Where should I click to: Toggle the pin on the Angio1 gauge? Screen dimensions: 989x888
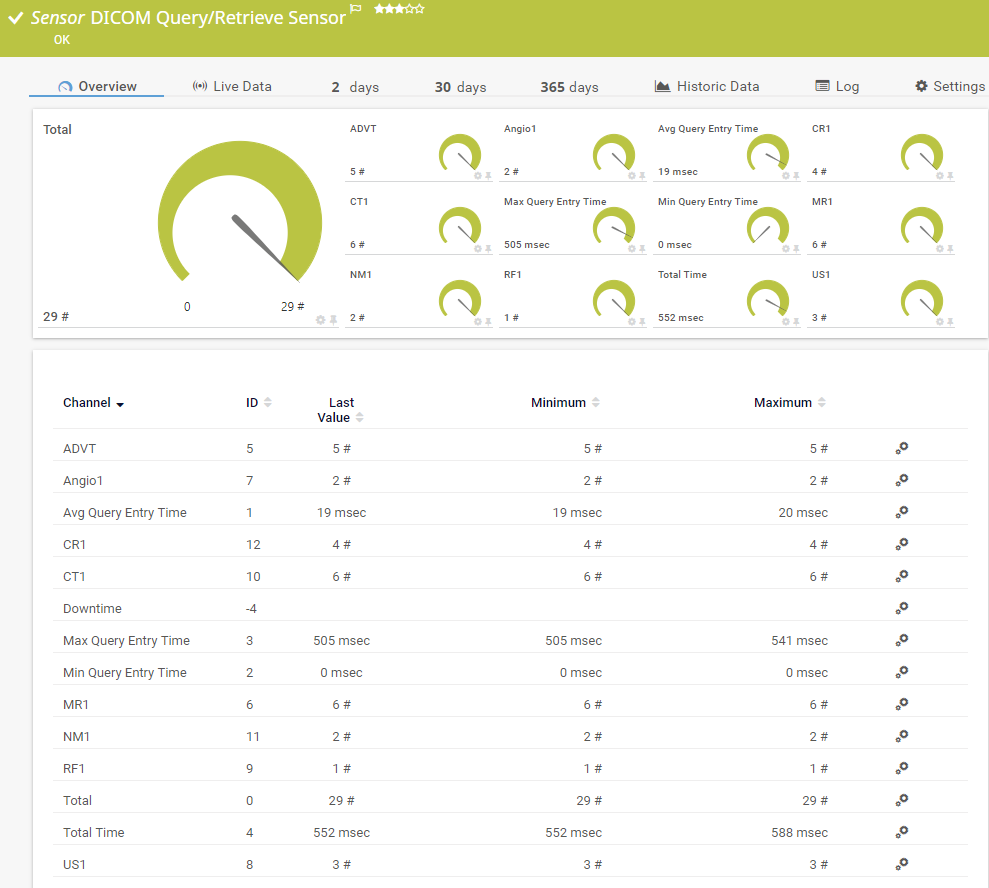(642, 176)
